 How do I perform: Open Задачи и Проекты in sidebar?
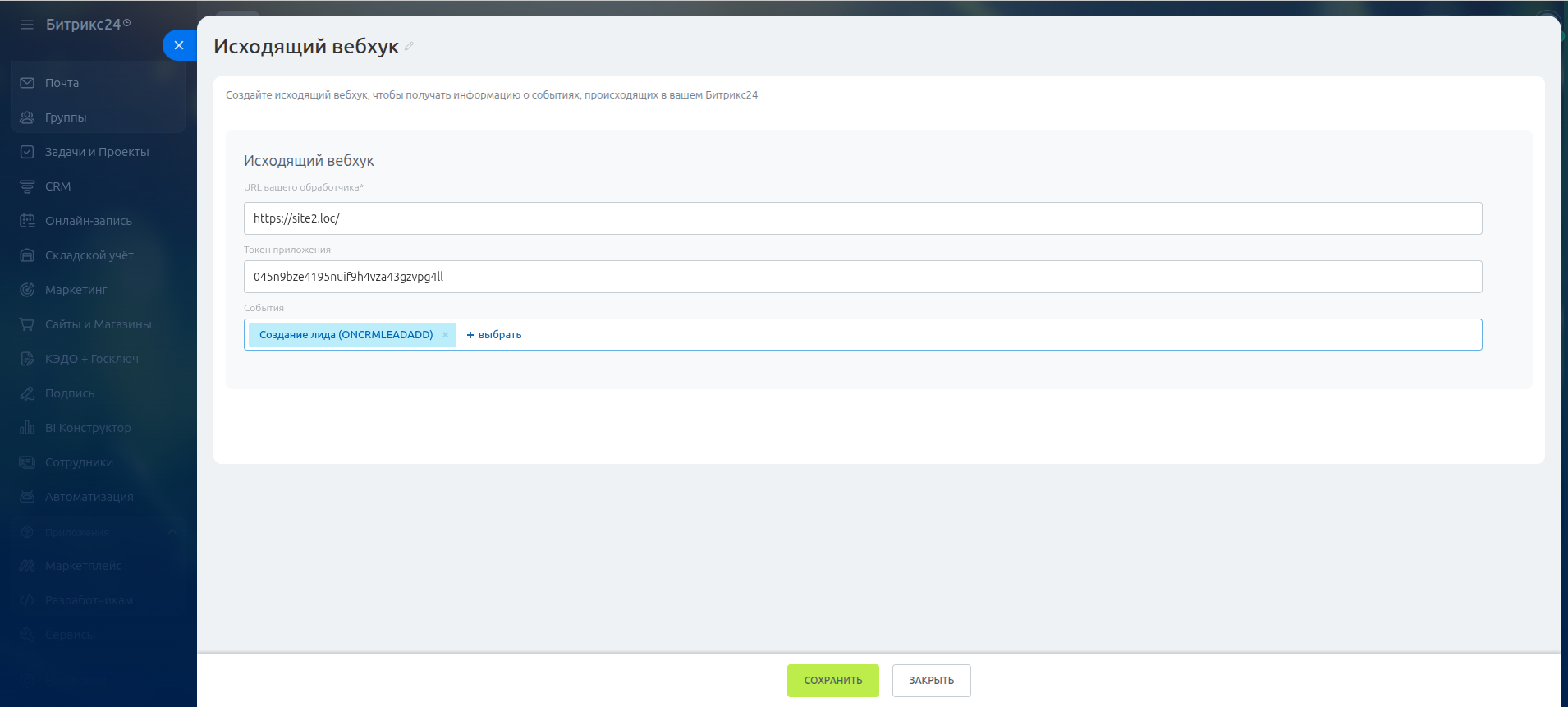pyautogui.click(x=97, y=152)
